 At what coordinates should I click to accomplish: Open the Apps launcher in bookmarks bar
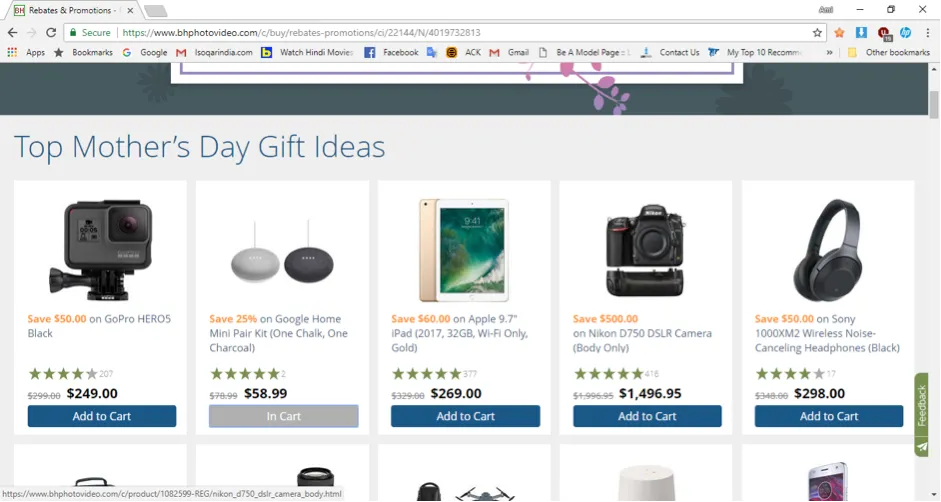coord(28,52)
